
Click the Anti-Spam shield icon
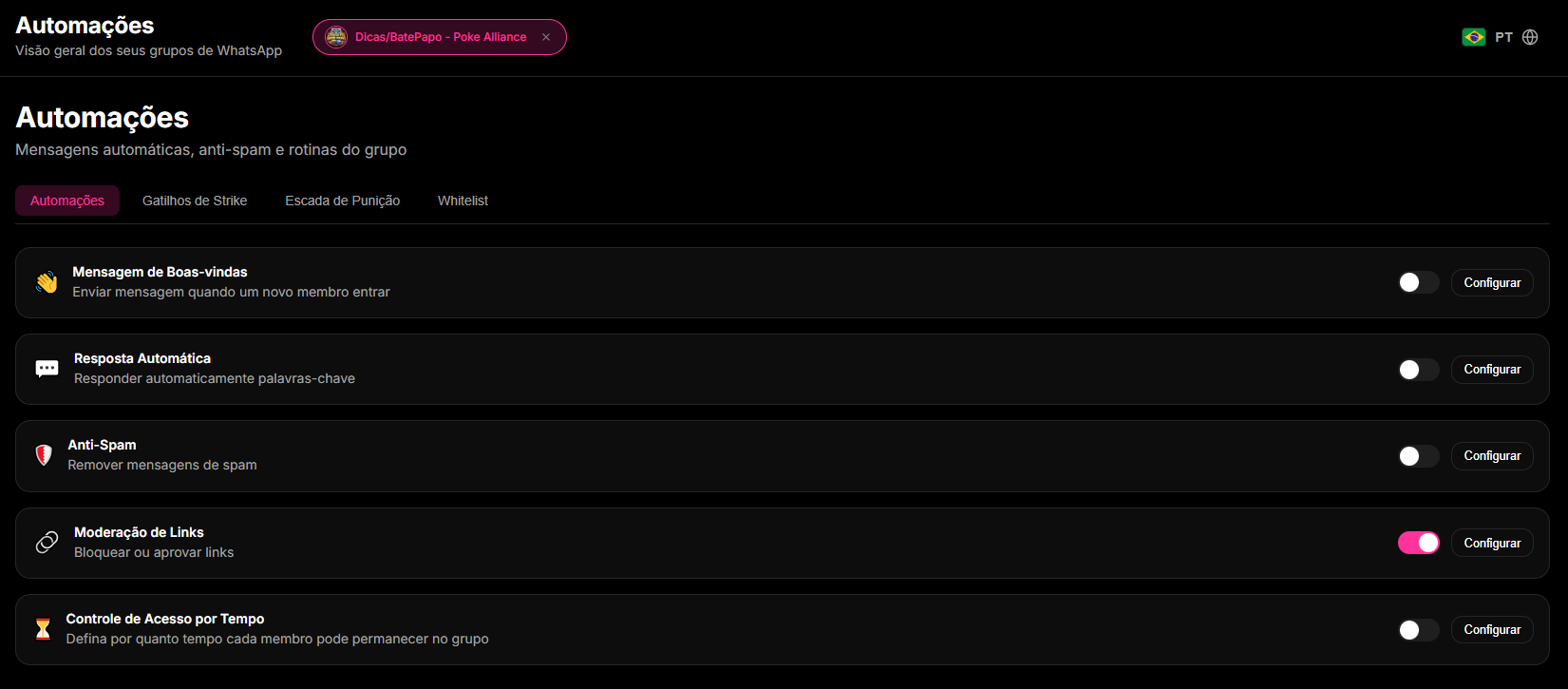pos(44,455)
